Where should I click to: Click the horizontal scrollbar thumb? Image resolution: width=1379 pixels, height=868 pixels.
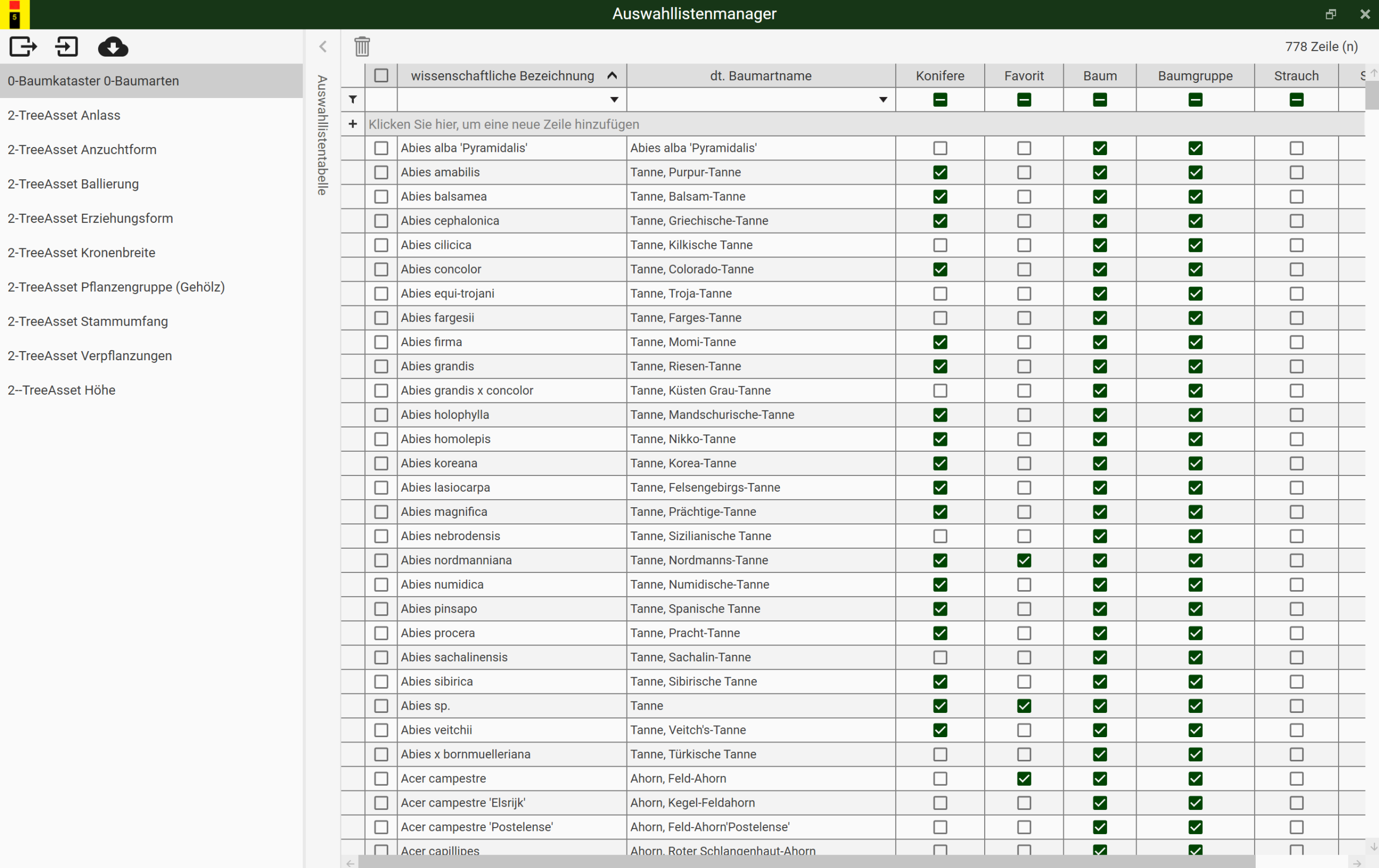806,863
